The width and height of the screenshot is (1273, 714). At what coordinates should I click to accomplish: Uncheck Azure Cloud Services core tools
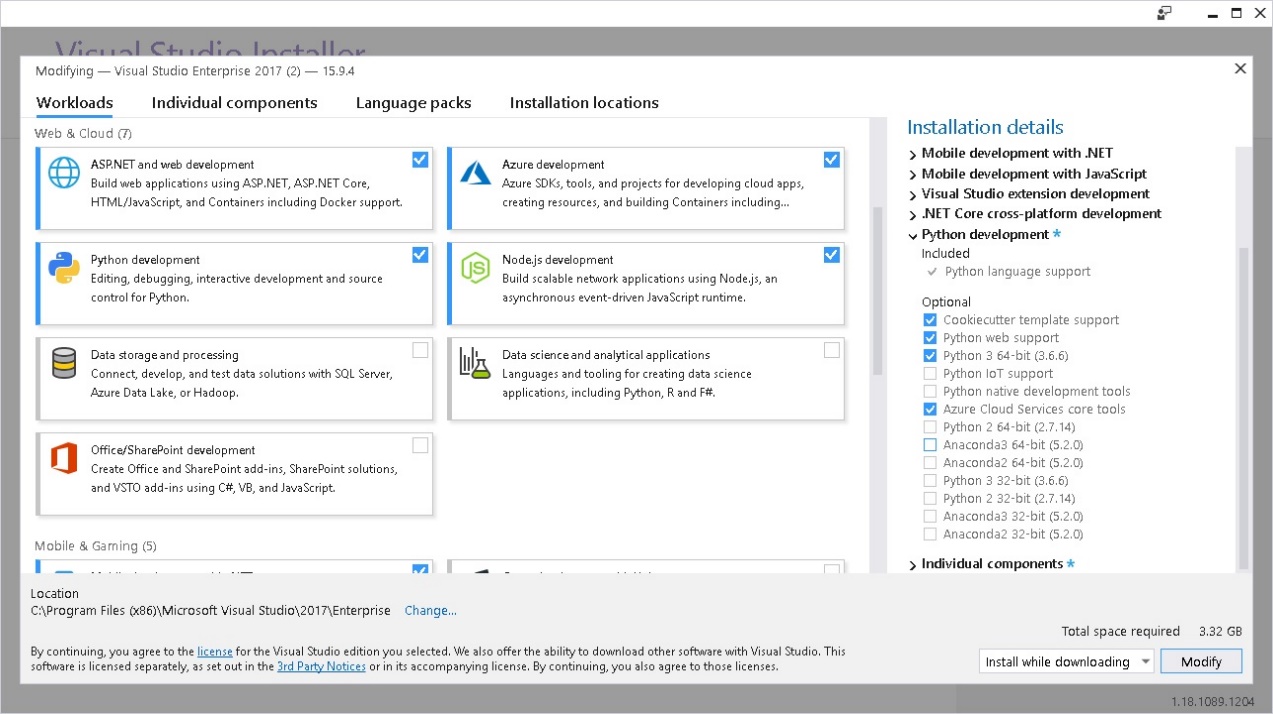click(x=930, y=409)
